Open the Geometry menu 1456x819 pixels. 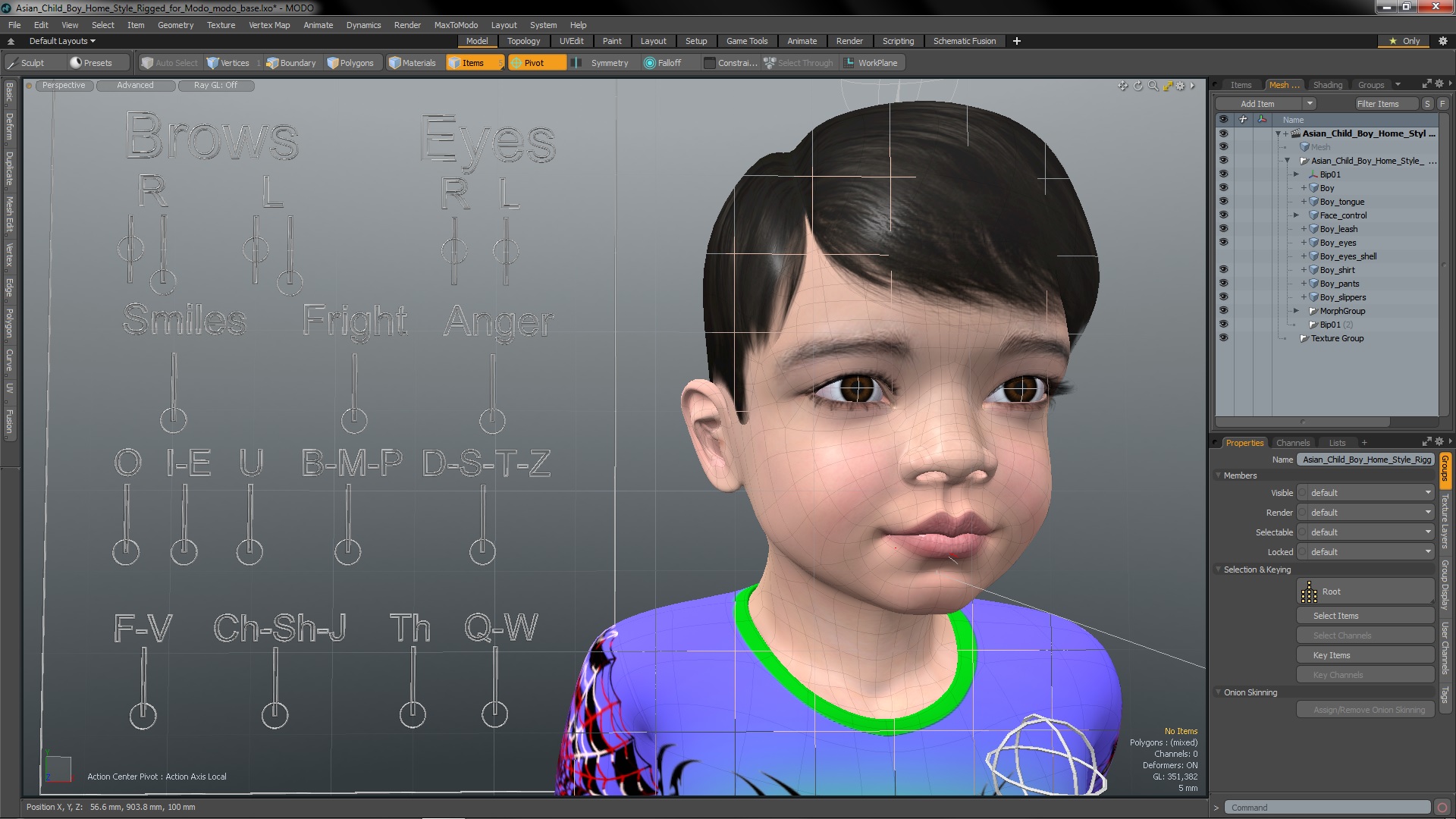pyautogui.click(x=175, y=25)
